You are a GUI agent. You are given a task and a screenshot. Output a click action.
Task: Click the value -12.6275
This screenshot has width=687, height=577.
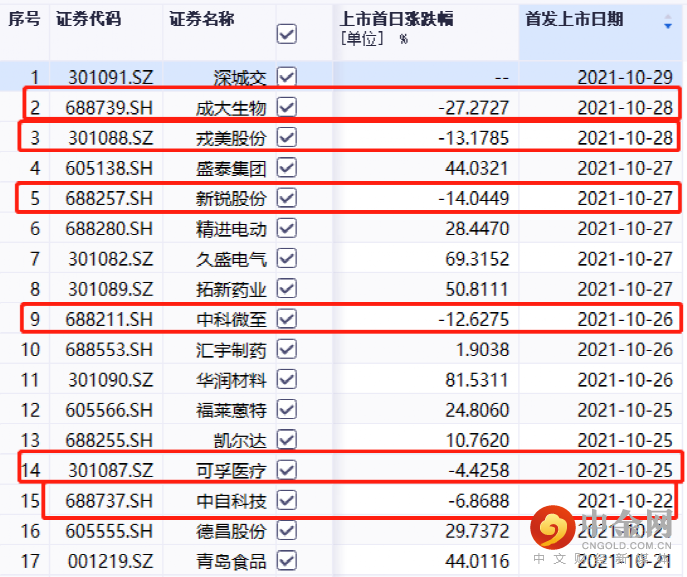click(x=474, y=320)
